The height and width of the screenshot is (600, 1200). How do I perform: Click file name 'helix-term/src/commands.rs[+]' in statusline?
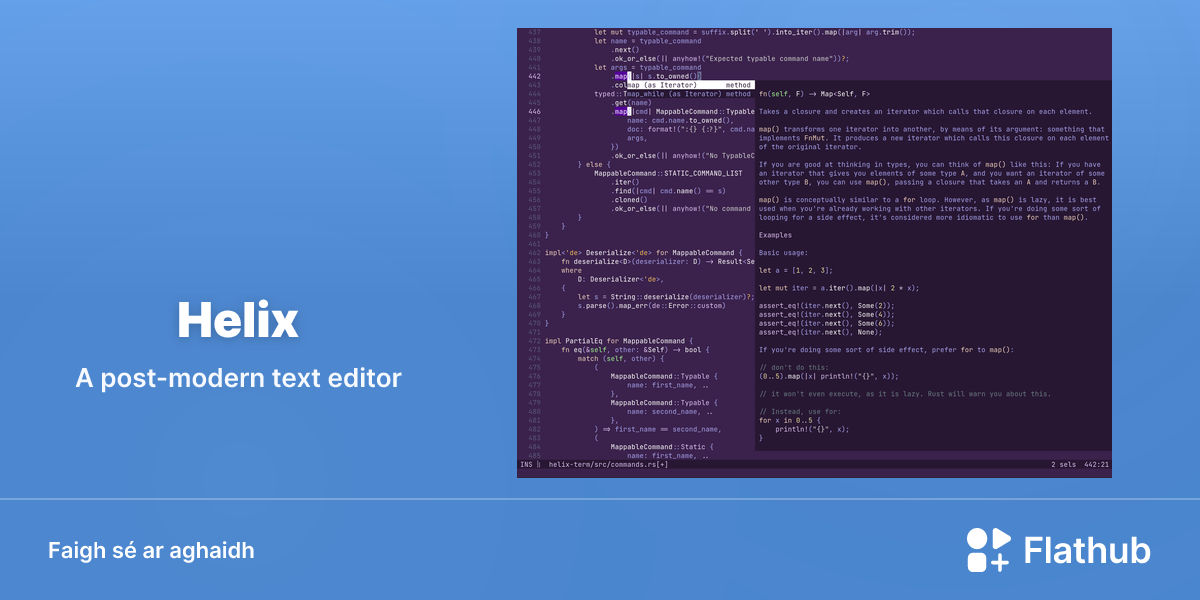[x=608, y=465]
